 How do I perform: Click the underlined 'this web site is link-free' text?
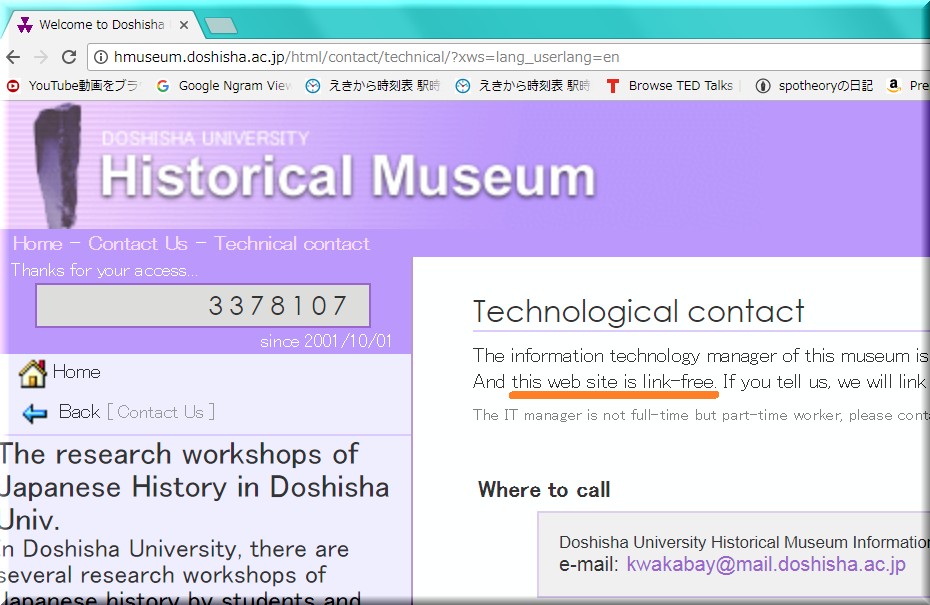(x=614, y=382)
